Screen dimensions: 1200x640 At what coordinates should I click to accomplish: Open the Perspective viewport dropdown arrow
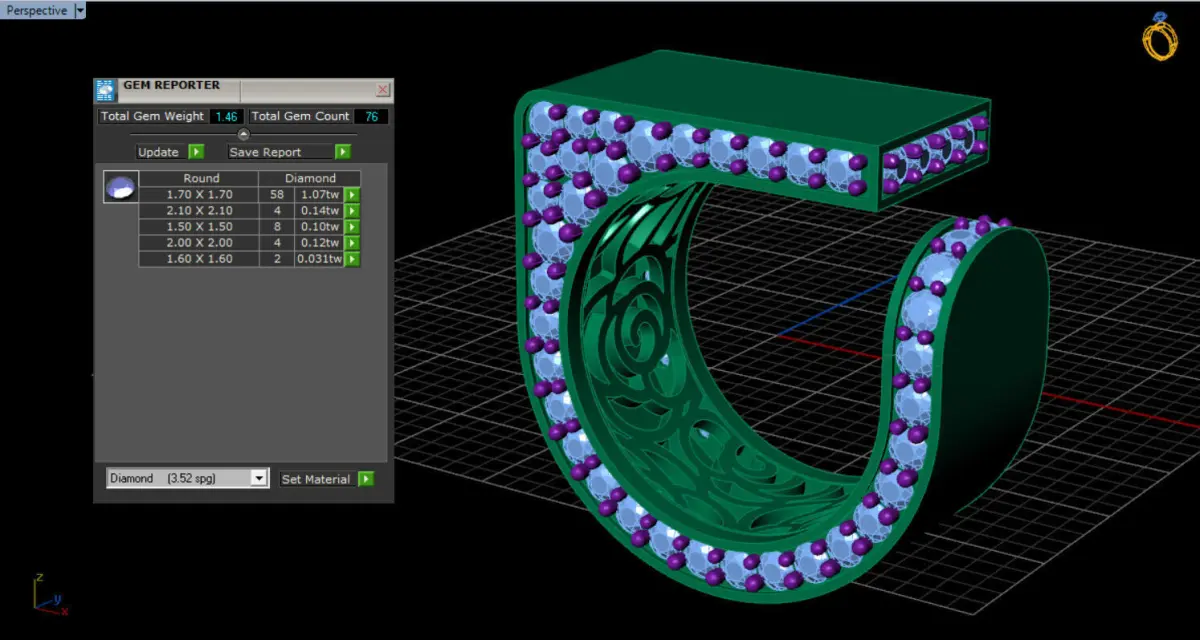click(x=80, y=11)
